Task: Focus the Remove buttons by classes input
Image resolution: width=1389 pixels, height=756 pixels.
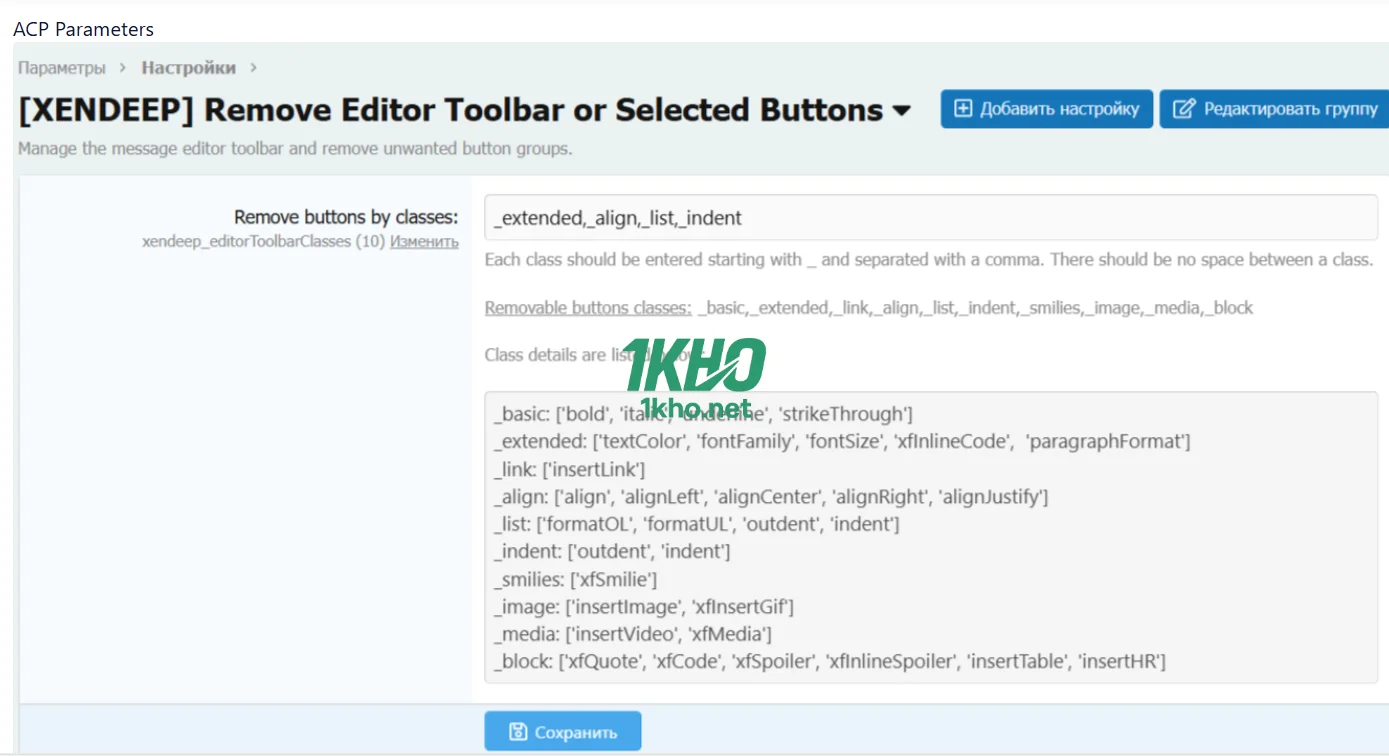Action: tap(930, 218)
